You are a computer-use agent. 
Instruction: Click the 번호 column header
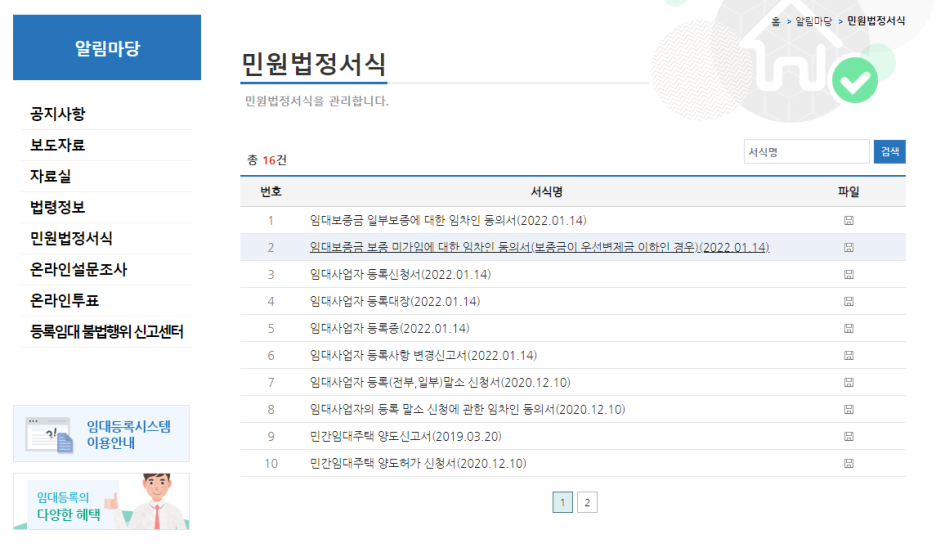[270, 192]
